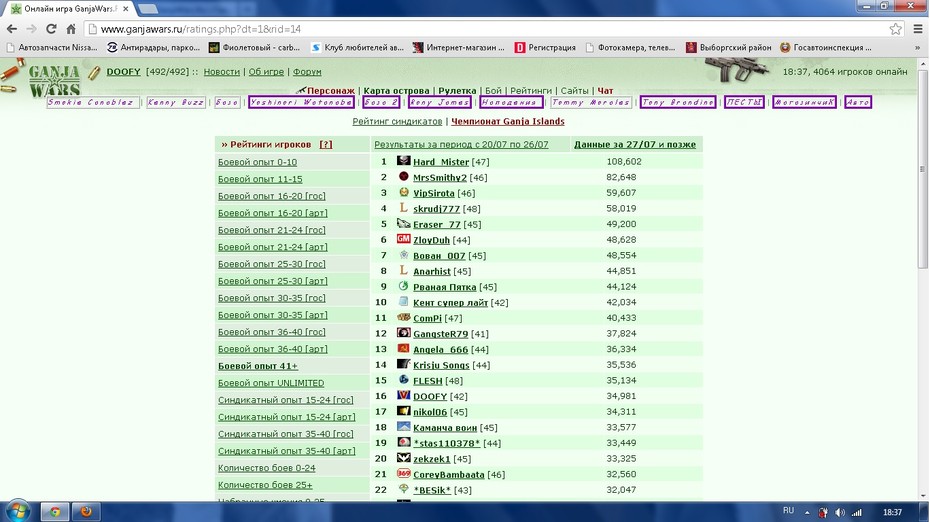Click the Firefox taskbar icon
Screen dimensions: 930x522
(x=86, y=511)
